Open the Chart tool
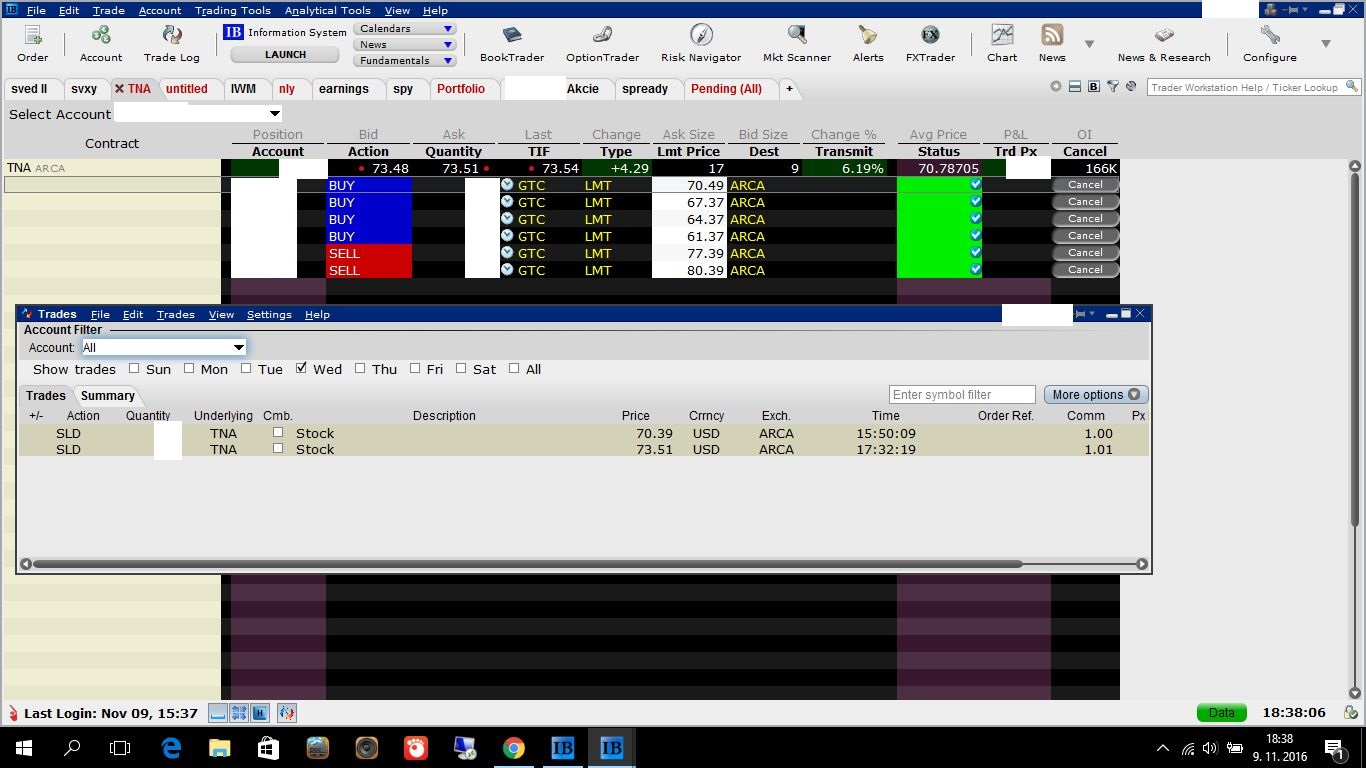Image resolution: width=1366 pixels, height=768 pixels. pyautogui.click(x=1002, y=43)
